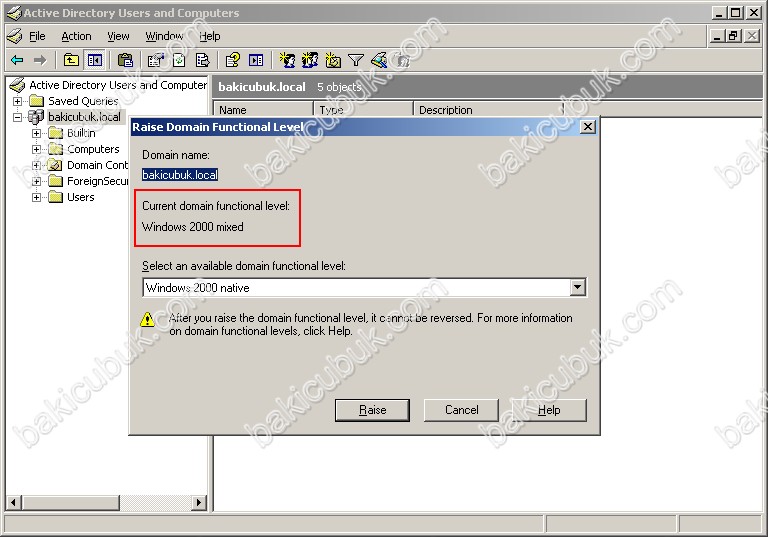The image size is (768, 537).
Task: Select the Builtin tree item
Action: click(x=81, y=133)
